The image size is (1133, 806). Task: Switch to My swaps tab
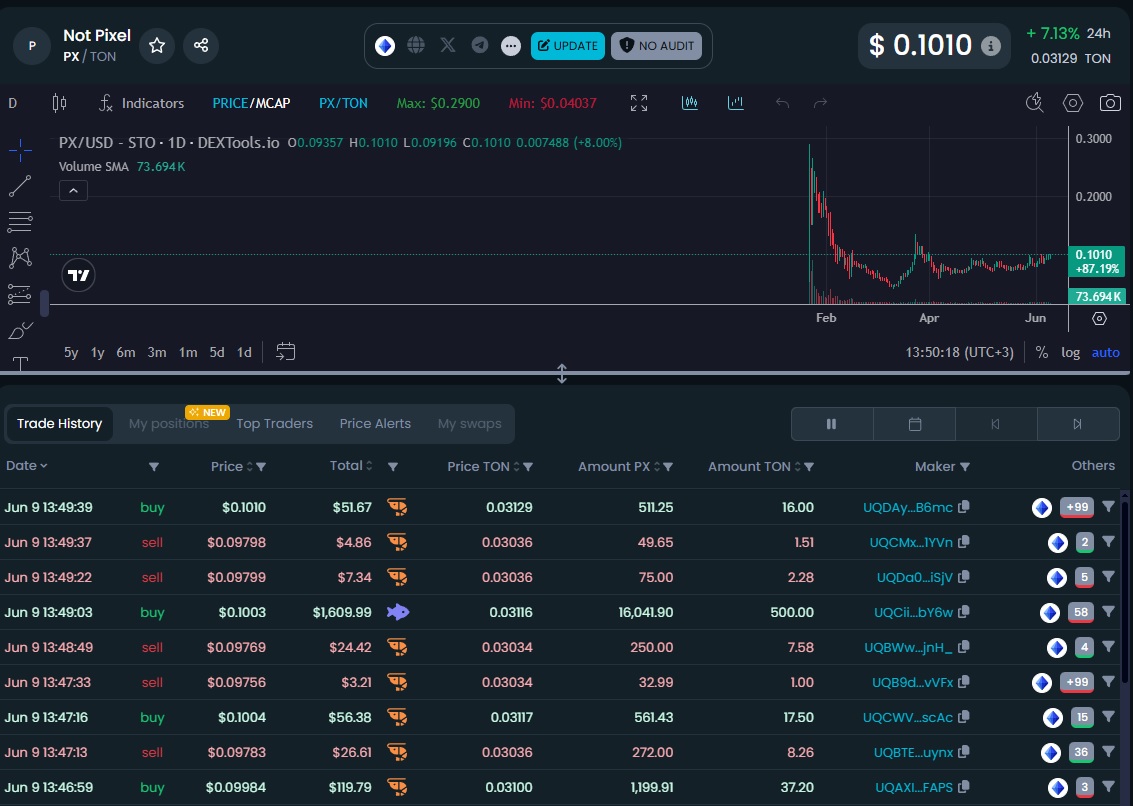tap(470, 424)
